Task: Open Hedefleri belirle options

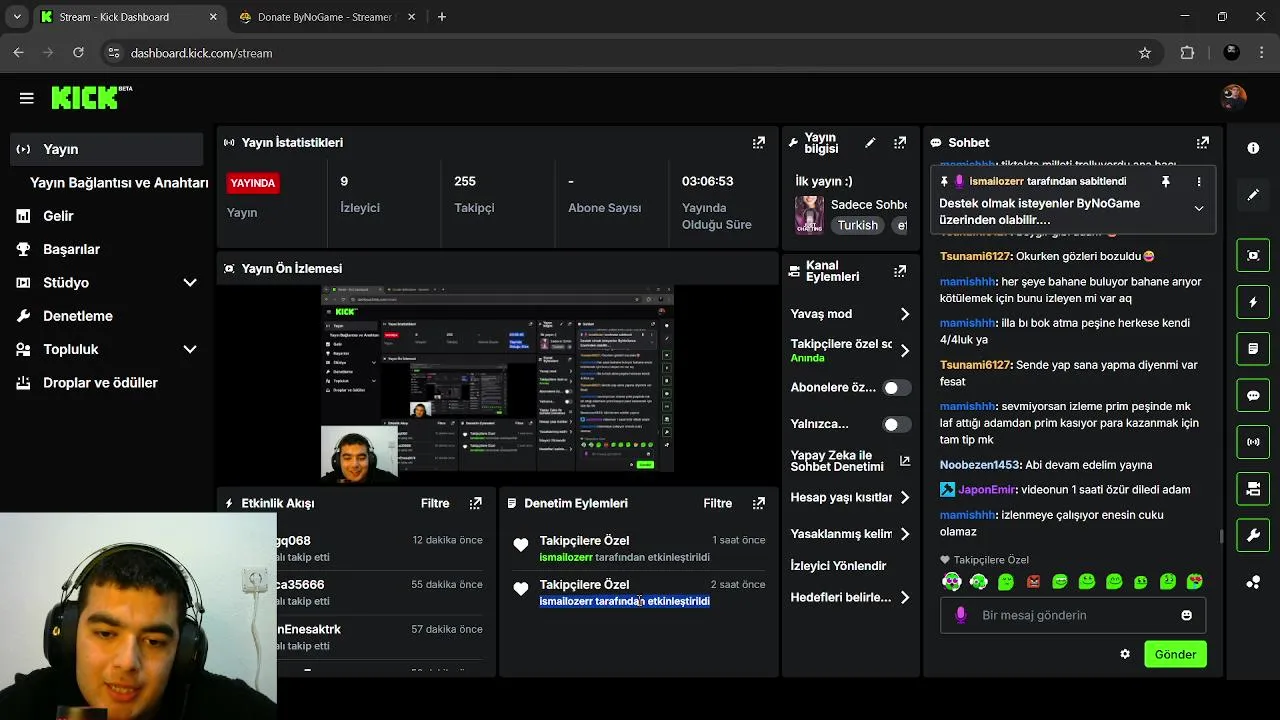Action: coord(850,597)
